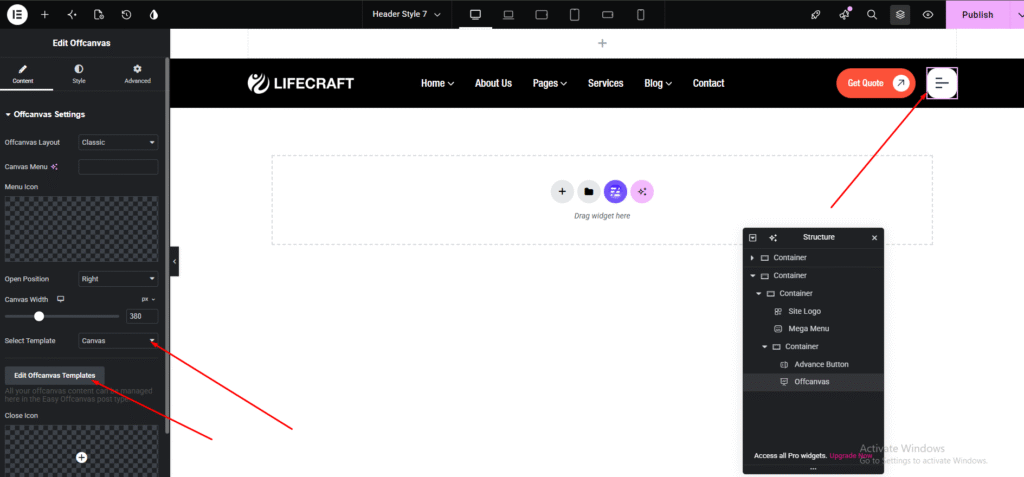Screen dimensions: 1024x477
Task: Switch to the Content tab
Action: 23,74
